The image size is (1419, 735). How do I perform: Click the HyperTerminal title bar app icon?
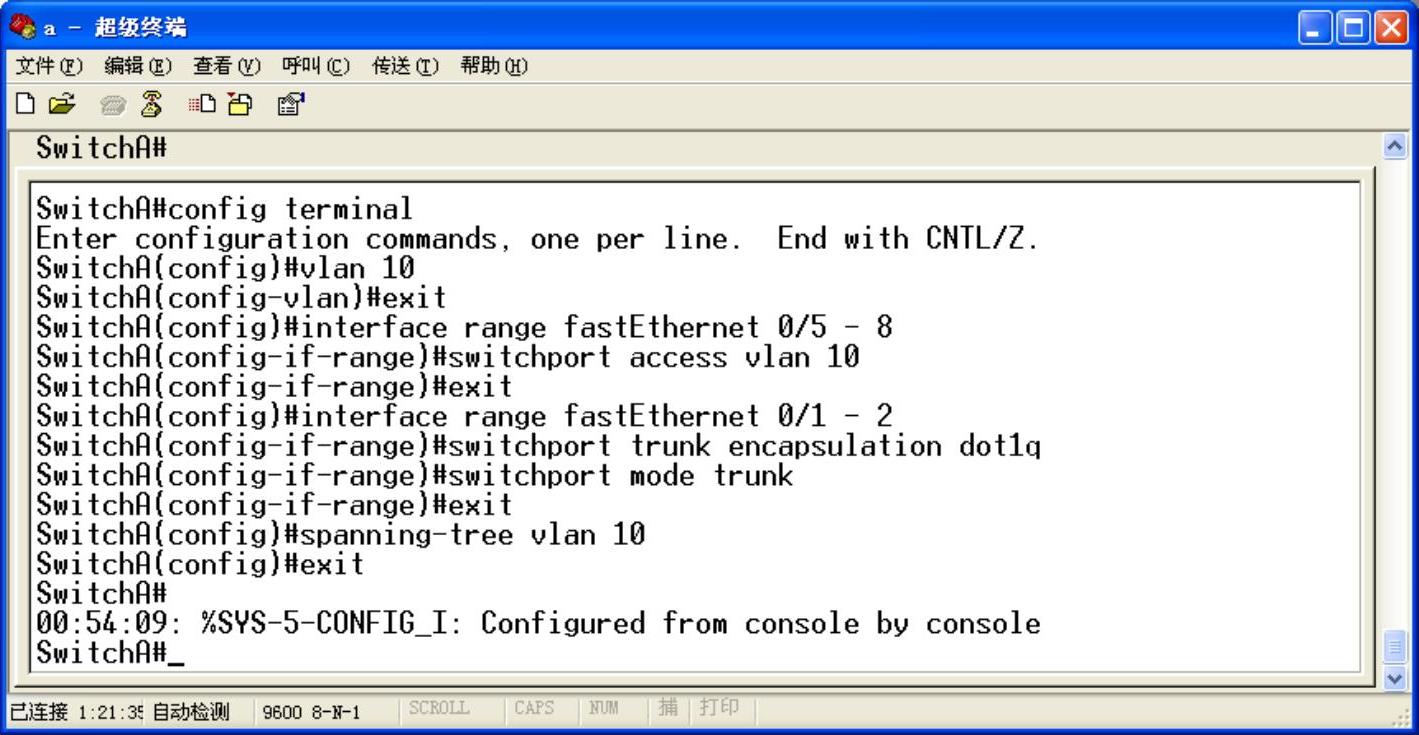[22, 26]
